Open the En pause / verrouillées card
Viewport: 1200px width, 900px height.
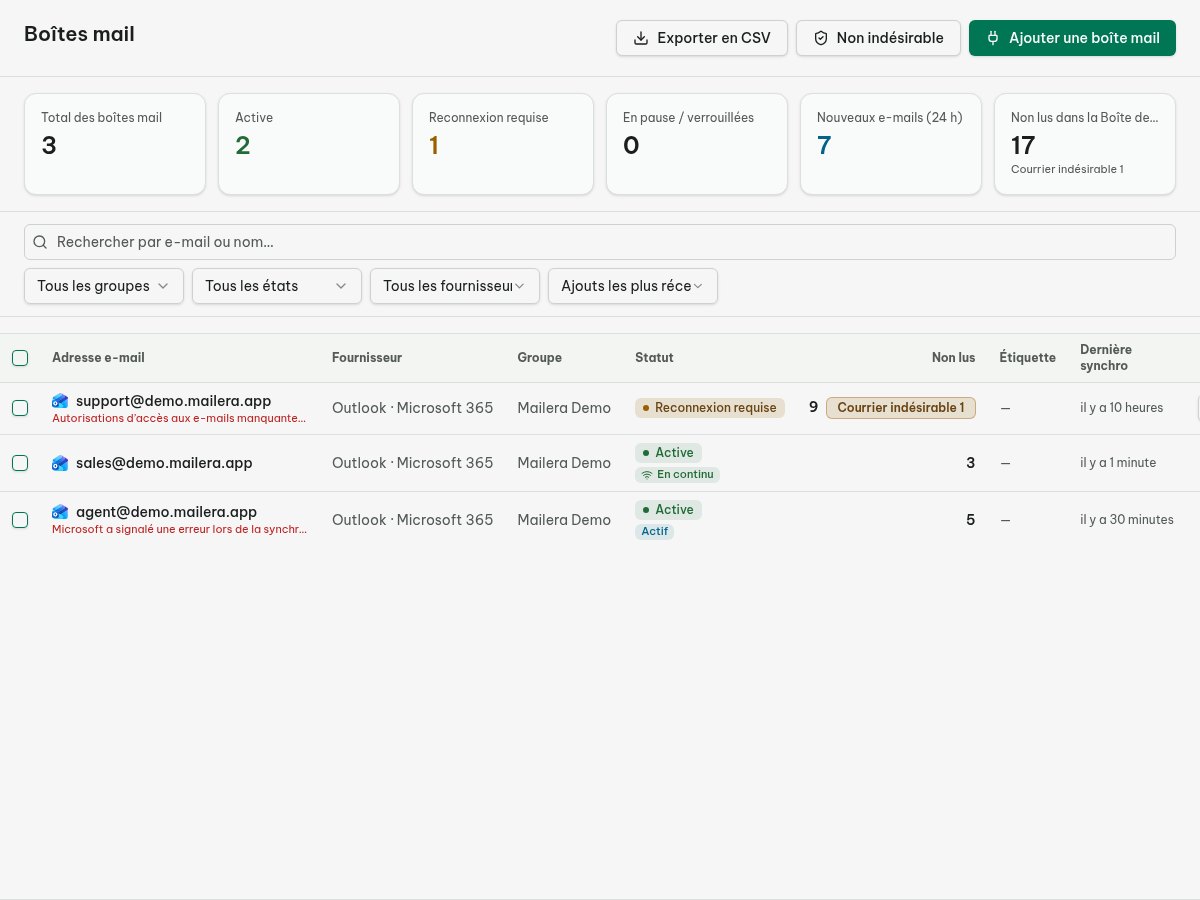[697, 144]
